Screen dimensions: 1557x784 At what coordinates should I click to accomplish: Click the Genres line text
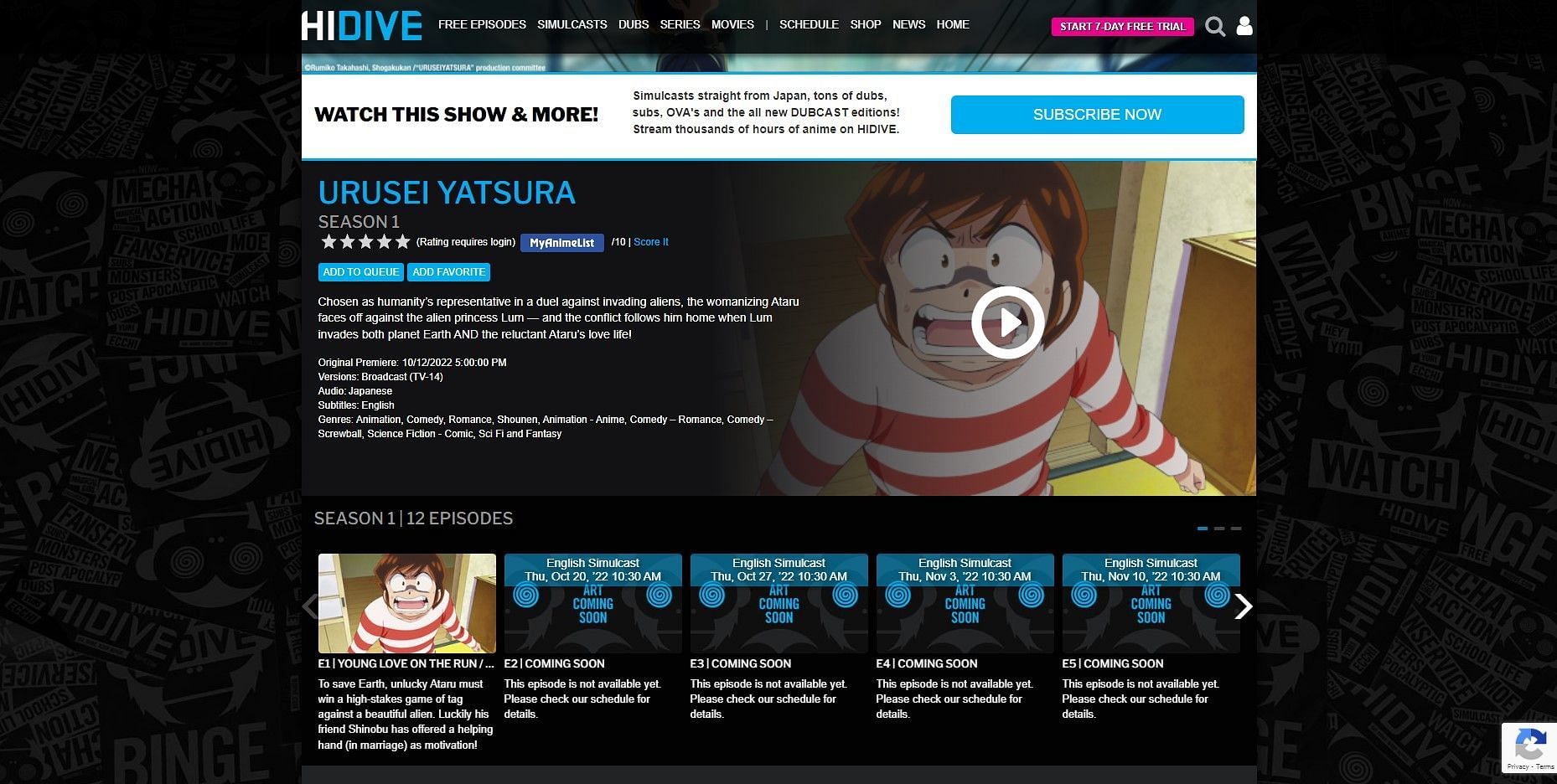point(546,426)
